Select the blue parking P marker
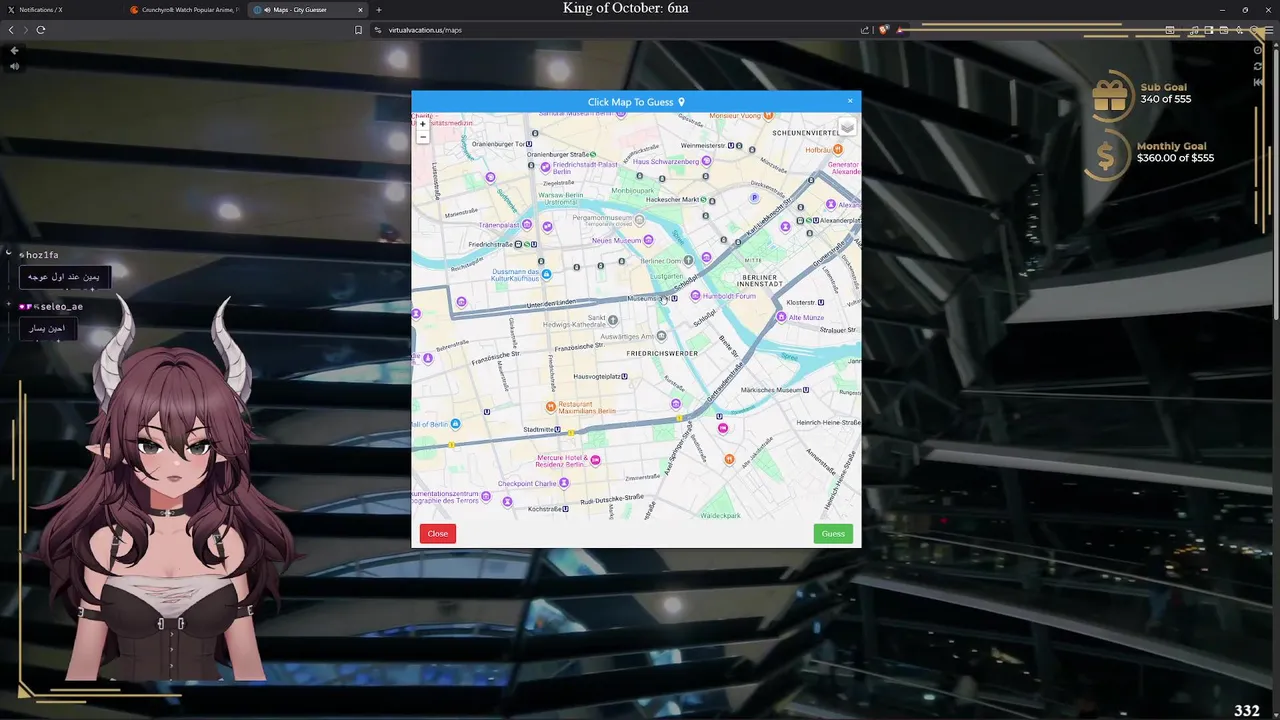Viewport: 1280px width, 720px height. [755, 198]
